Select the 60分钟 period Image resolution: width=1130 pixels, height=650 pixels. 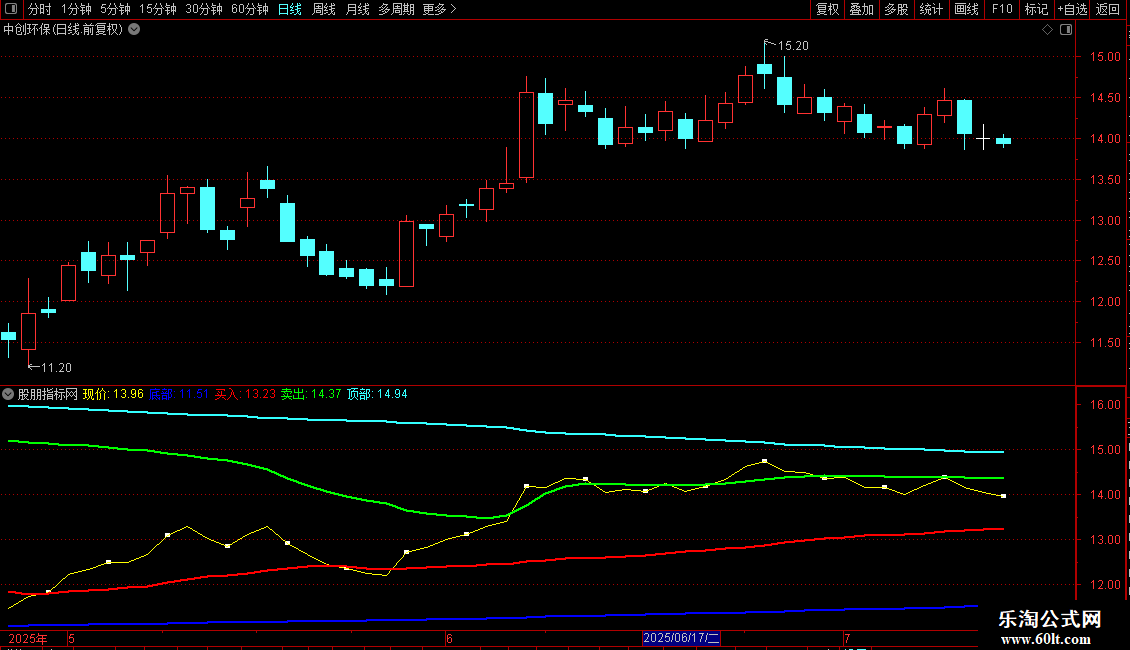click(x=250, y=9)
